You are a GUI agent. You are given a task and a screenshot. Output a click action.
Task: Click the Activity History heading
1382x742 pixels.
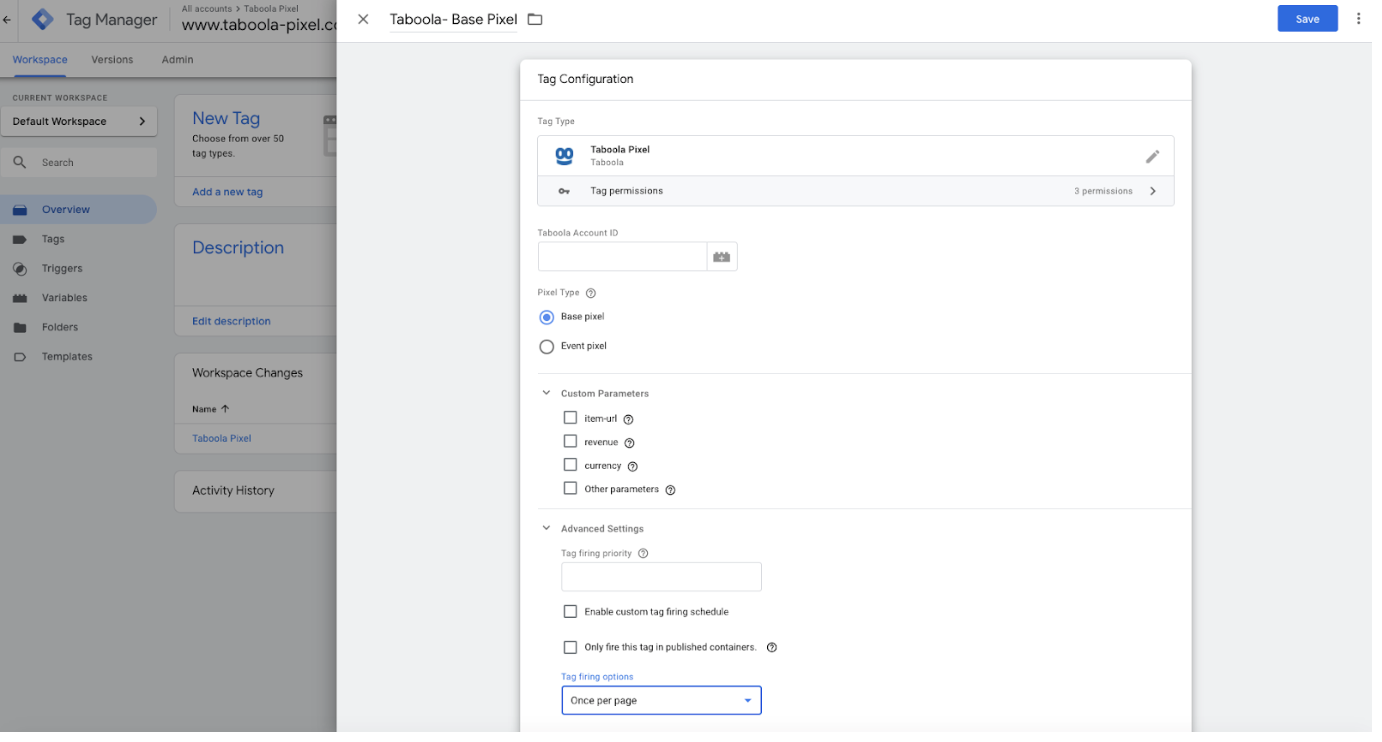click(233, 491)
